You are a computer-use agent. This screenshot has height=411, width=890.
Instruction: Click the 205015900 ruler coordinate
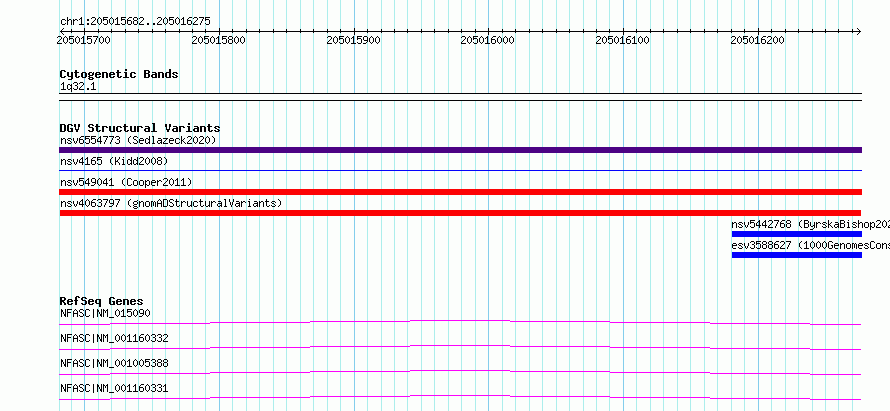coord(354,40)
